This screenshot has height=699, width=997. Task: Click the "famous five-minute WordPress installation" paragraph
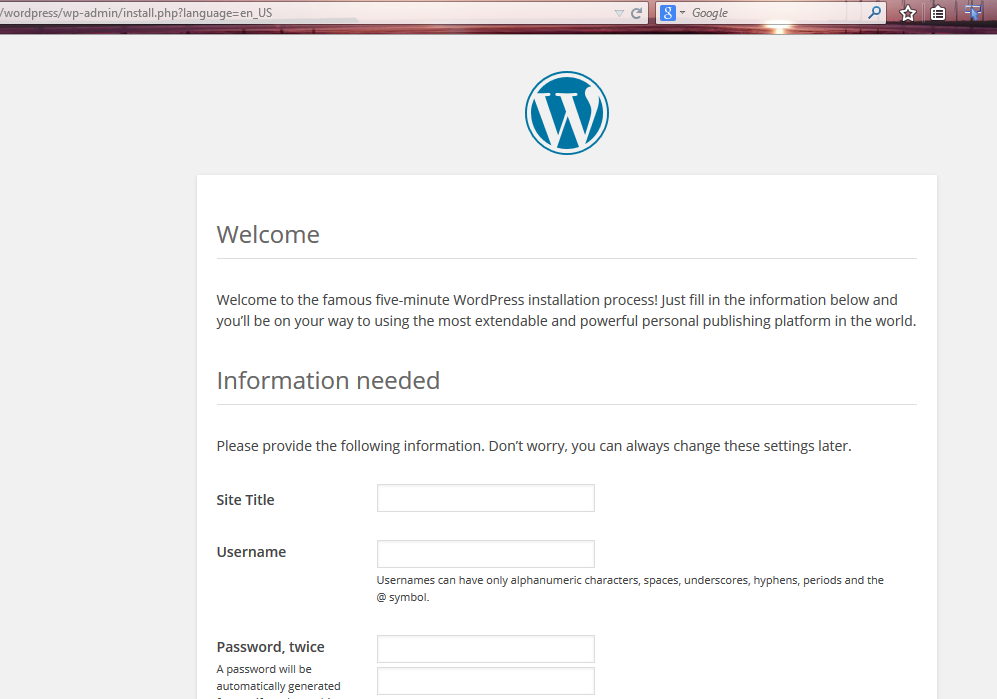[x=566, y=310]
